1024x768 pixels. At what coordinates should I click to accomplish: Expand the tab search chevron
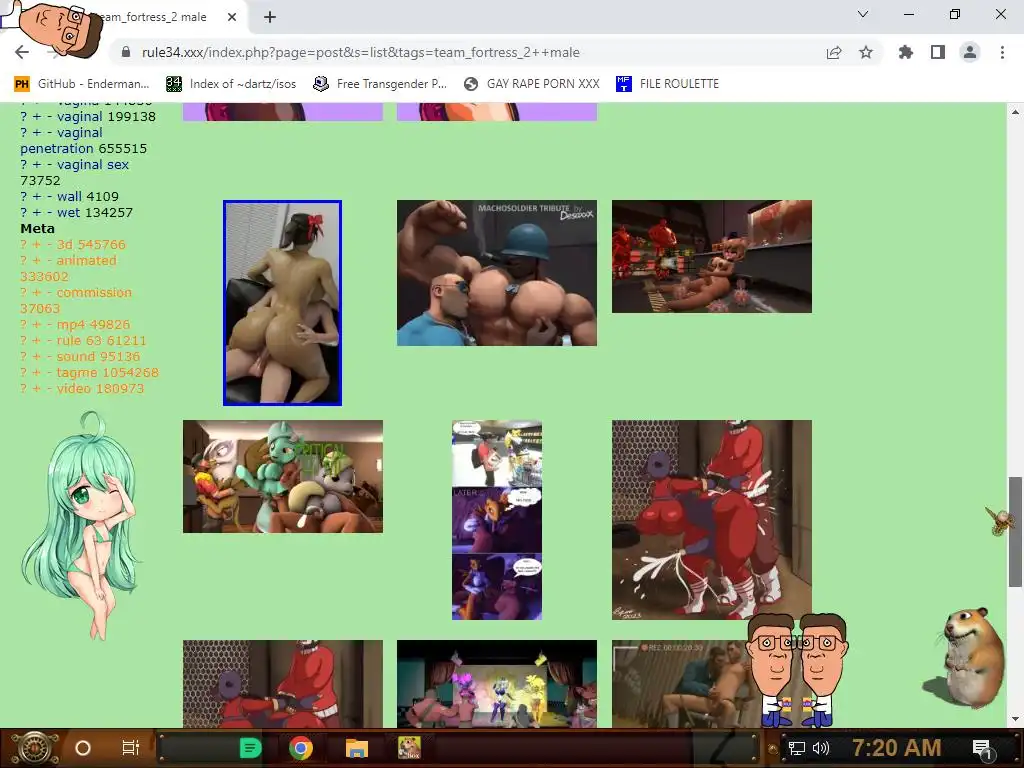tap(863, 14)
